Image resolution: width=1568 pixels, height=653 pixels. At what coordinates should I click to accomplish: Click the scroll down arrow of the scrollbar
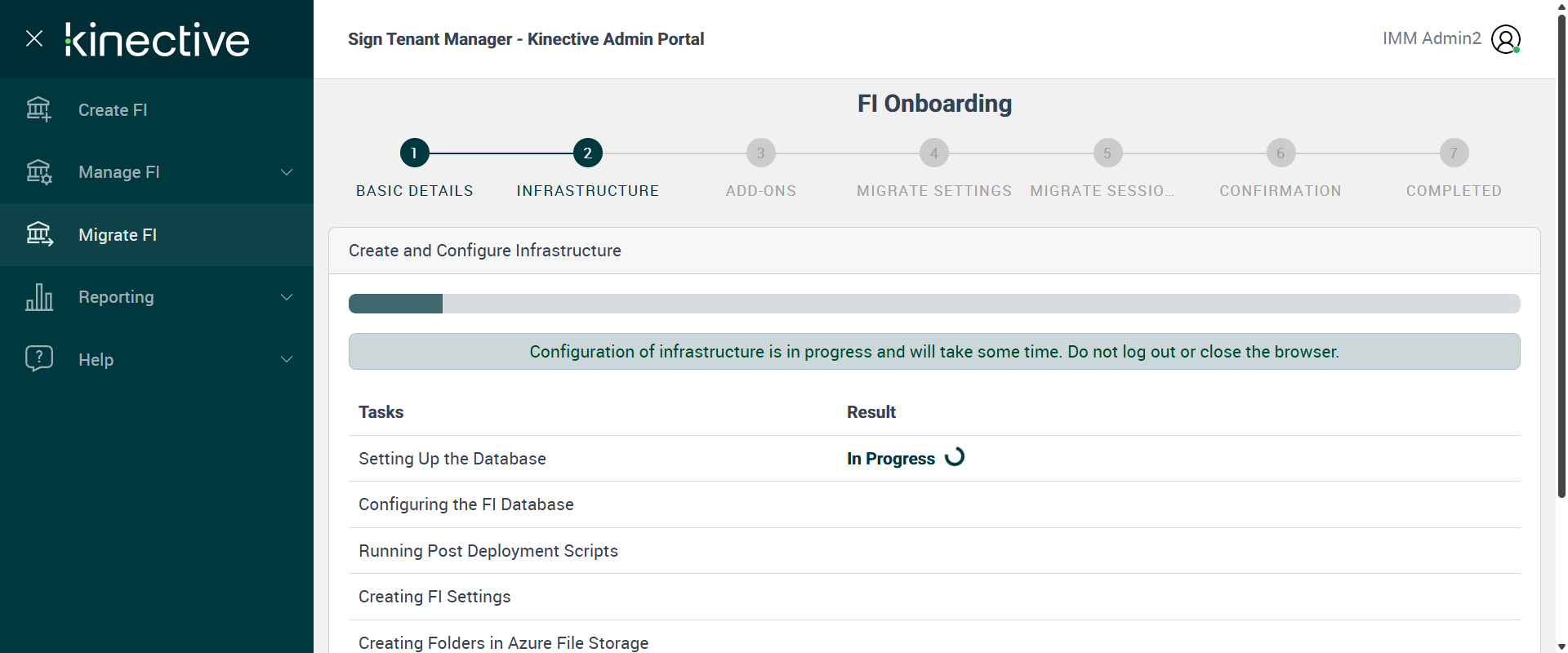pos(1561,646)
